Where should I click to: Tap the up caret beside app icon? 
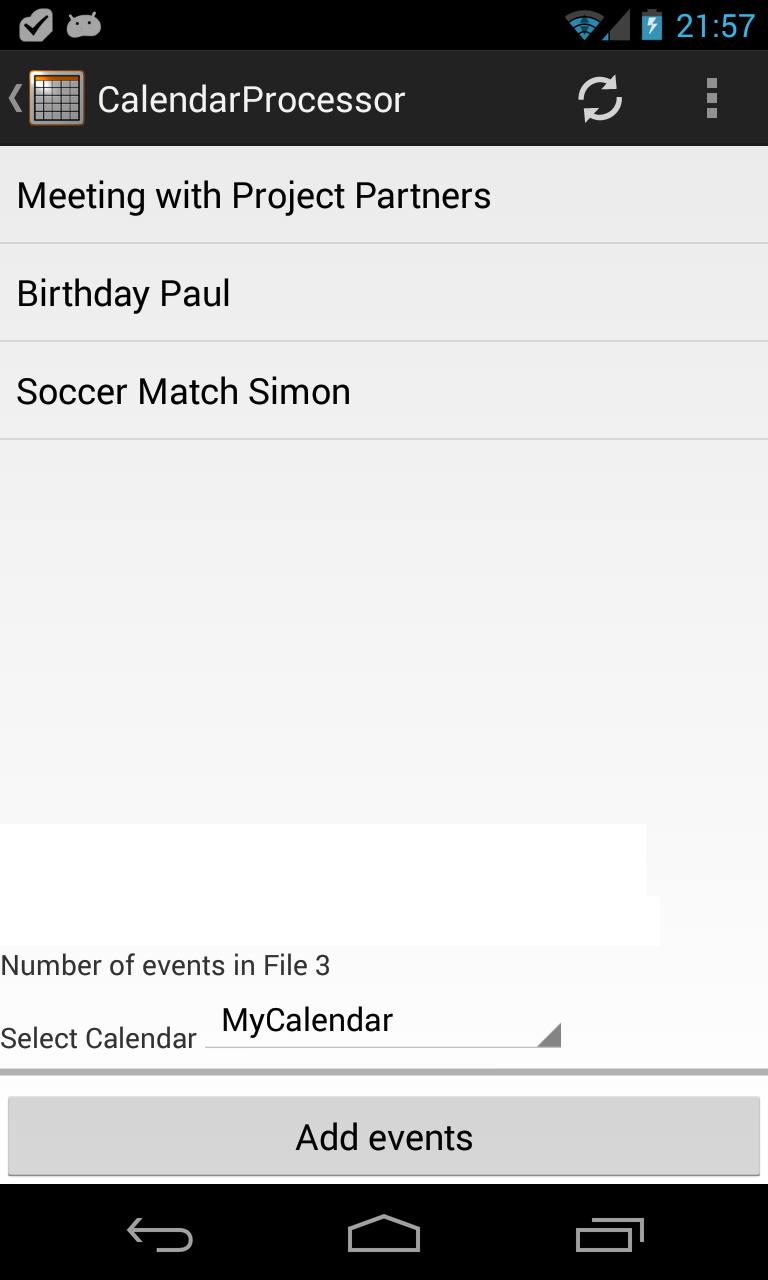coord(14,98)
